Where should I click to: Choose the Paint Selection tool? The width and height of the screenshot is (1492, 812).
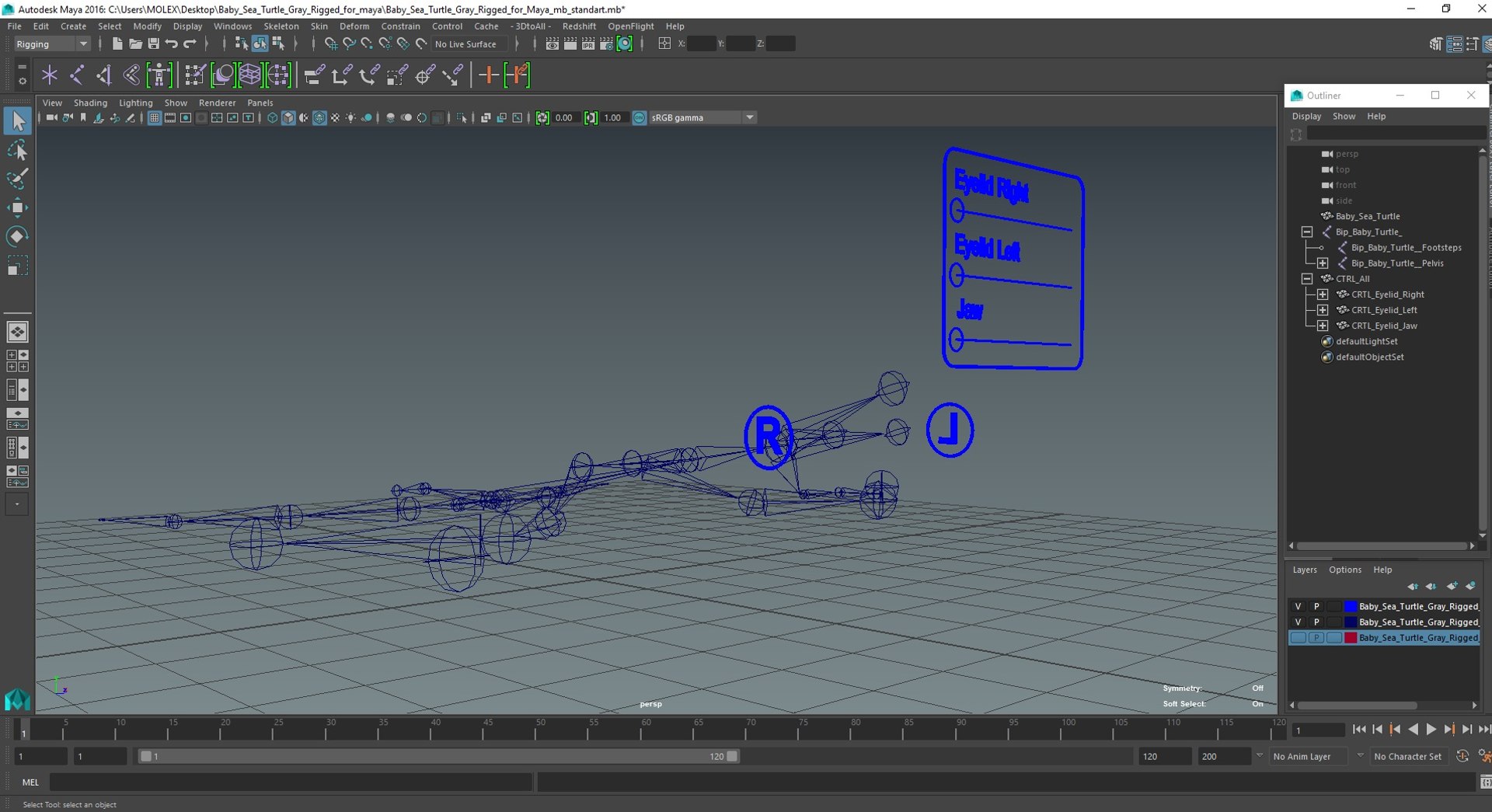17,179
